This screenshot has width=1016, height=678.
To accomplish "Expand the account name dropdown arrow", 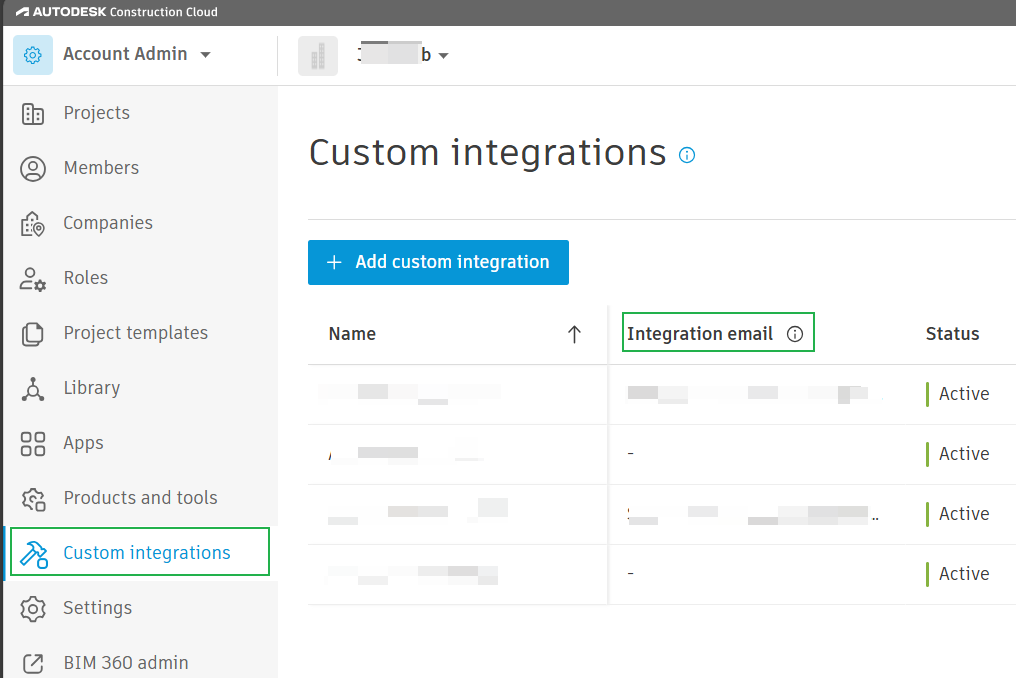I will point(443,56).
